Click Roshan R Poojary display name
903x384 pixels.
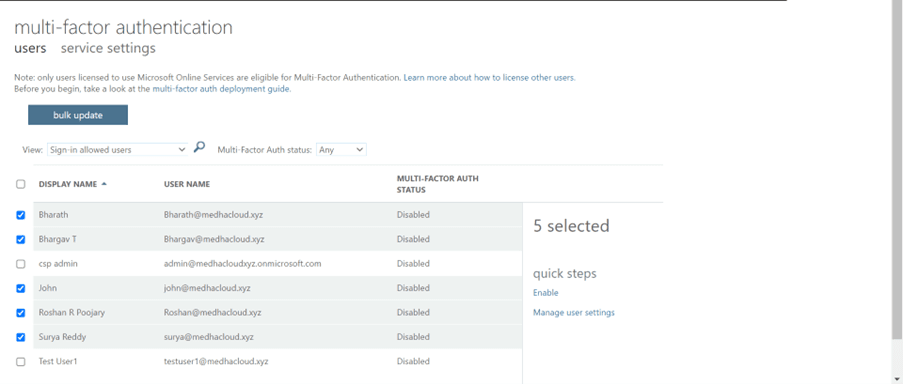[x=71, y=313]
